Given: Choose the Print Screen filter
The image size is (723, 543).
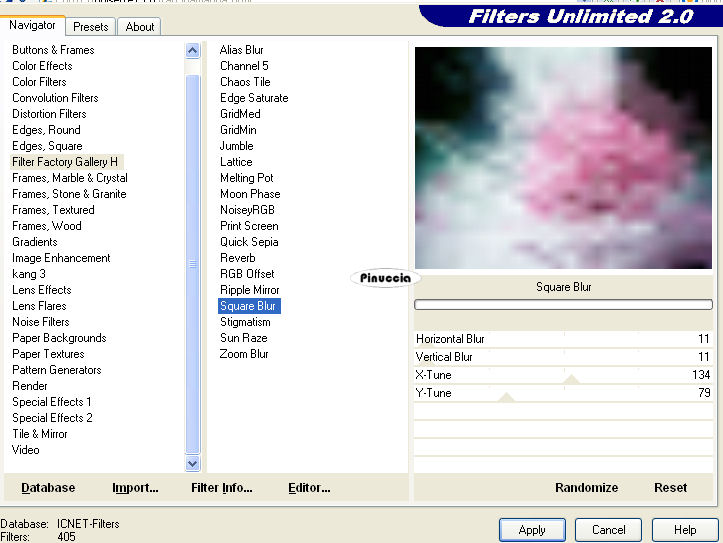Looking at the screenshot, I should pyautogui.click(x=249, y=226).
